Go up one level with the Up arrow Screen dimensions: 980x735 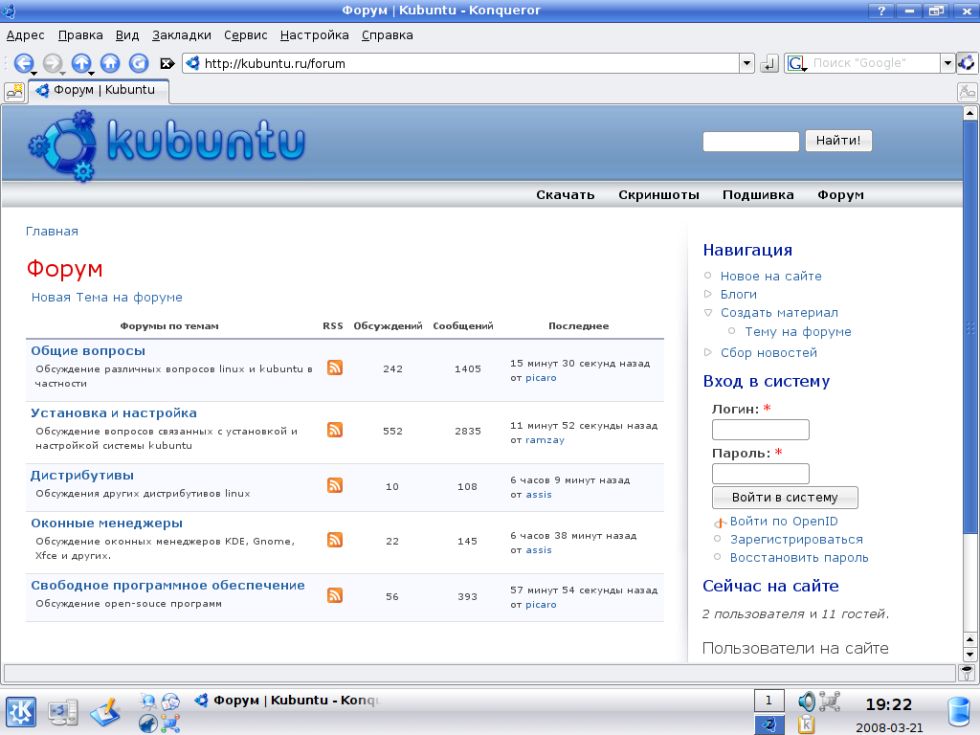pyautogui.click(x=81, y=63)
